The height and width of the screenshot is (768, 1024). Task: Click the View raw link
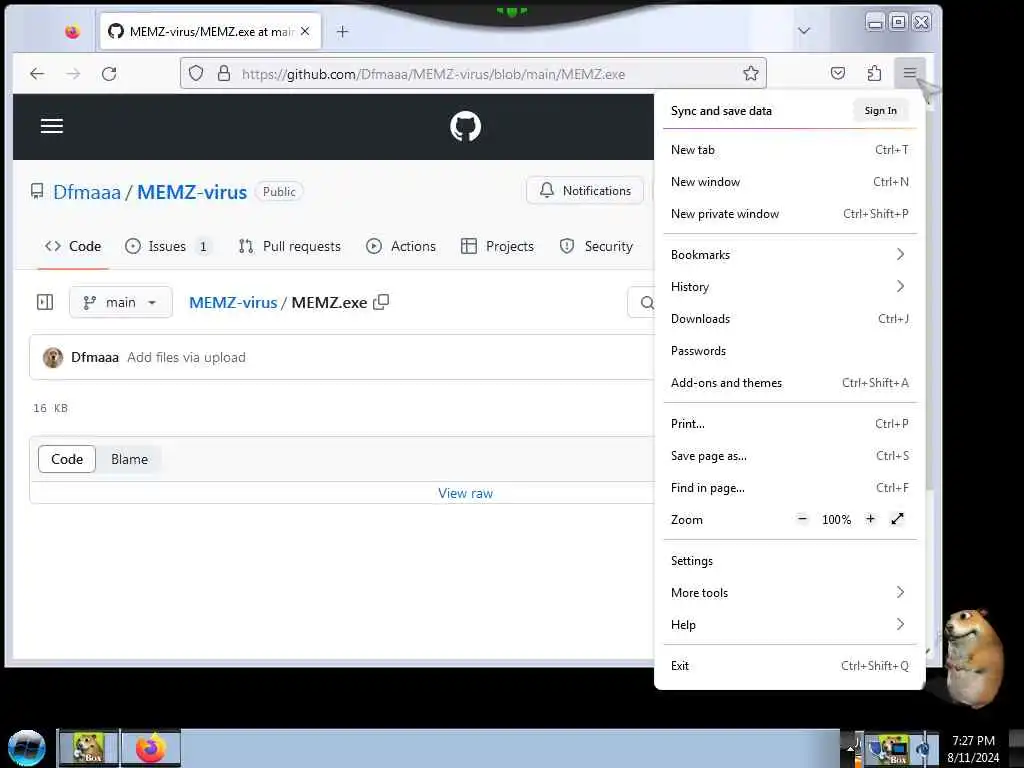pyautogui.click(x=466, y=493)
